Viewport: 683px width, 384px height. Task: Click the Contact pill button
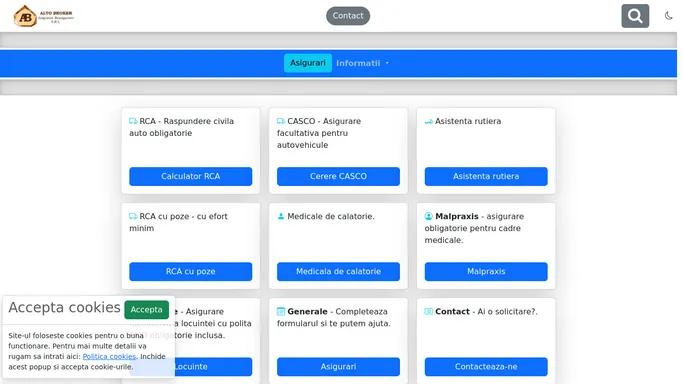(x=348, y=16)
